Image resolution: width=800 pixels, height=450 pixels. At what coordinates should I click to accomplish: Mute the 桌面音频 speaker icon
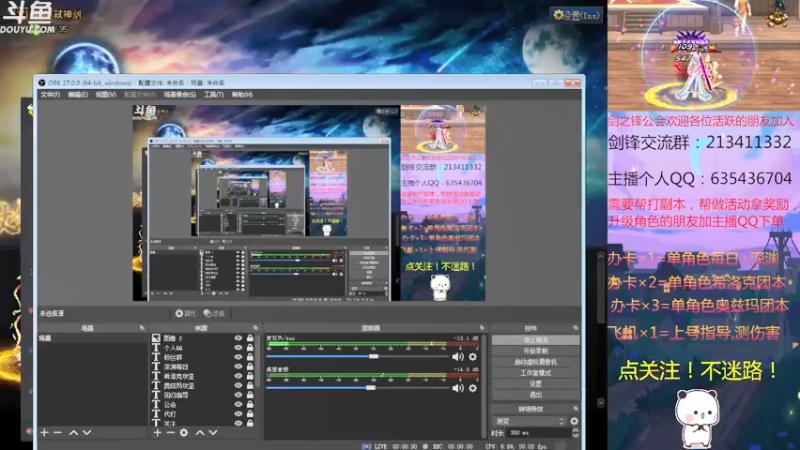[x=458, y=388]
